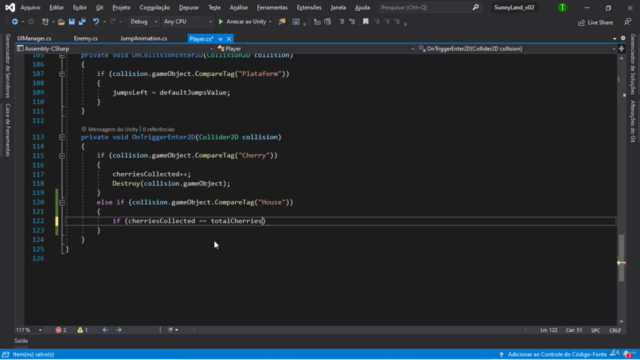Click the search magnifier icon

(476, 7)
